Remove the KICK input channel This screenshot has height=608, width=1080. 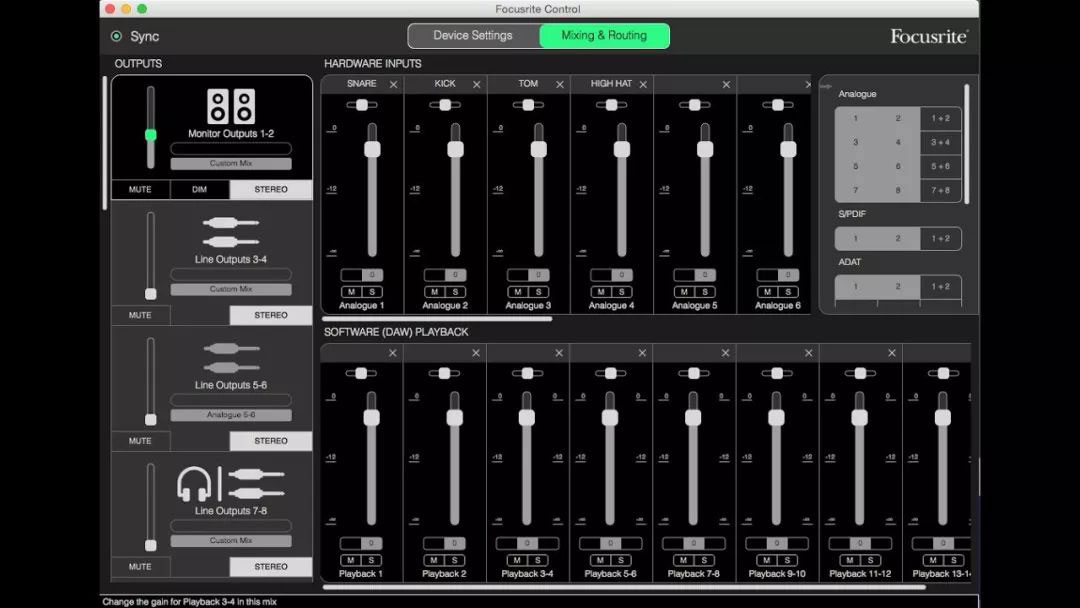click(476, 84)
